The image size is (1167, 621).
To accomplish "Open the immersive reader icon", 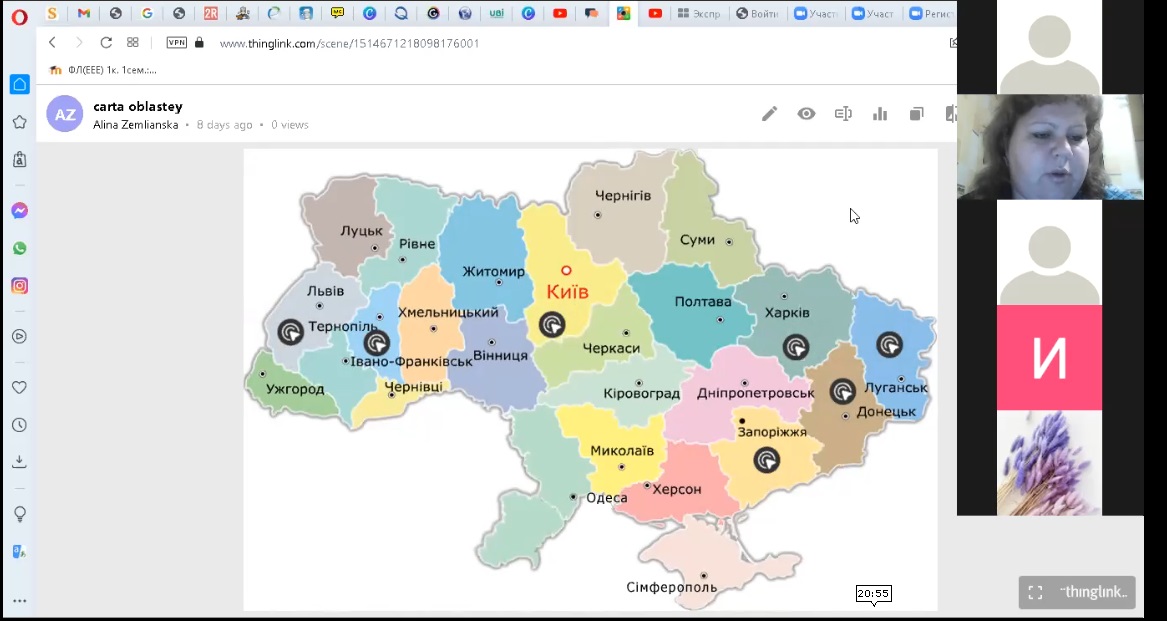I will [843, 114].
